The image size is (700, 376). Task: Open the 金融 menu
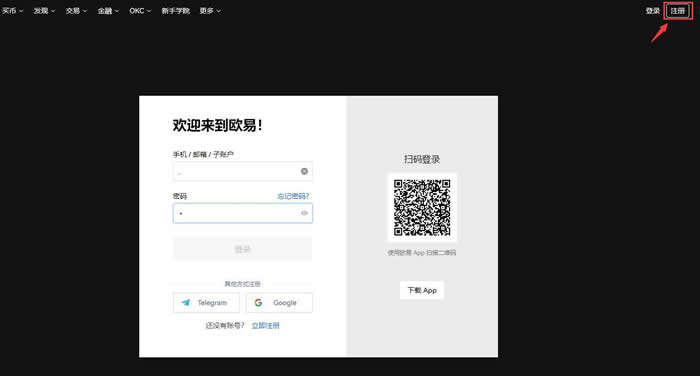point(108,11)
